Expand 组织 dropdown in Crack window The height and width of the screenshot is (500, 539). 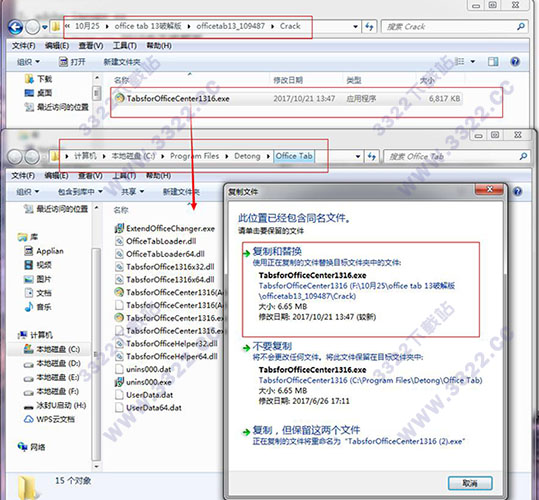click(x=28, y=62)
